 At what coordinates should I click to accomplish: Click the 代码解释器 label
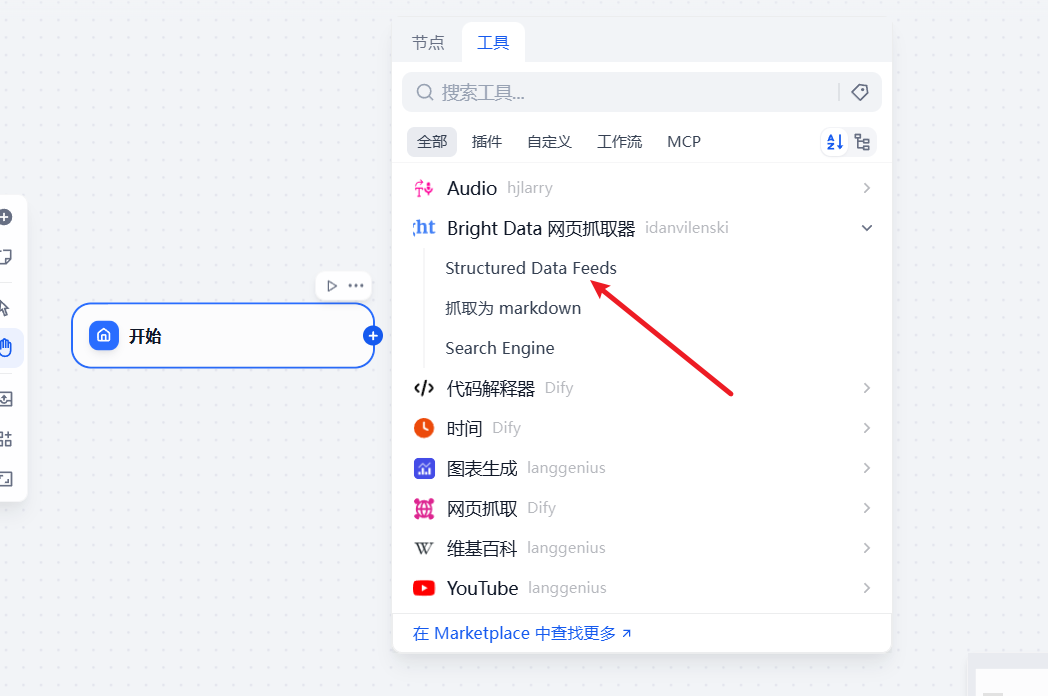click(x=491, y=388)
